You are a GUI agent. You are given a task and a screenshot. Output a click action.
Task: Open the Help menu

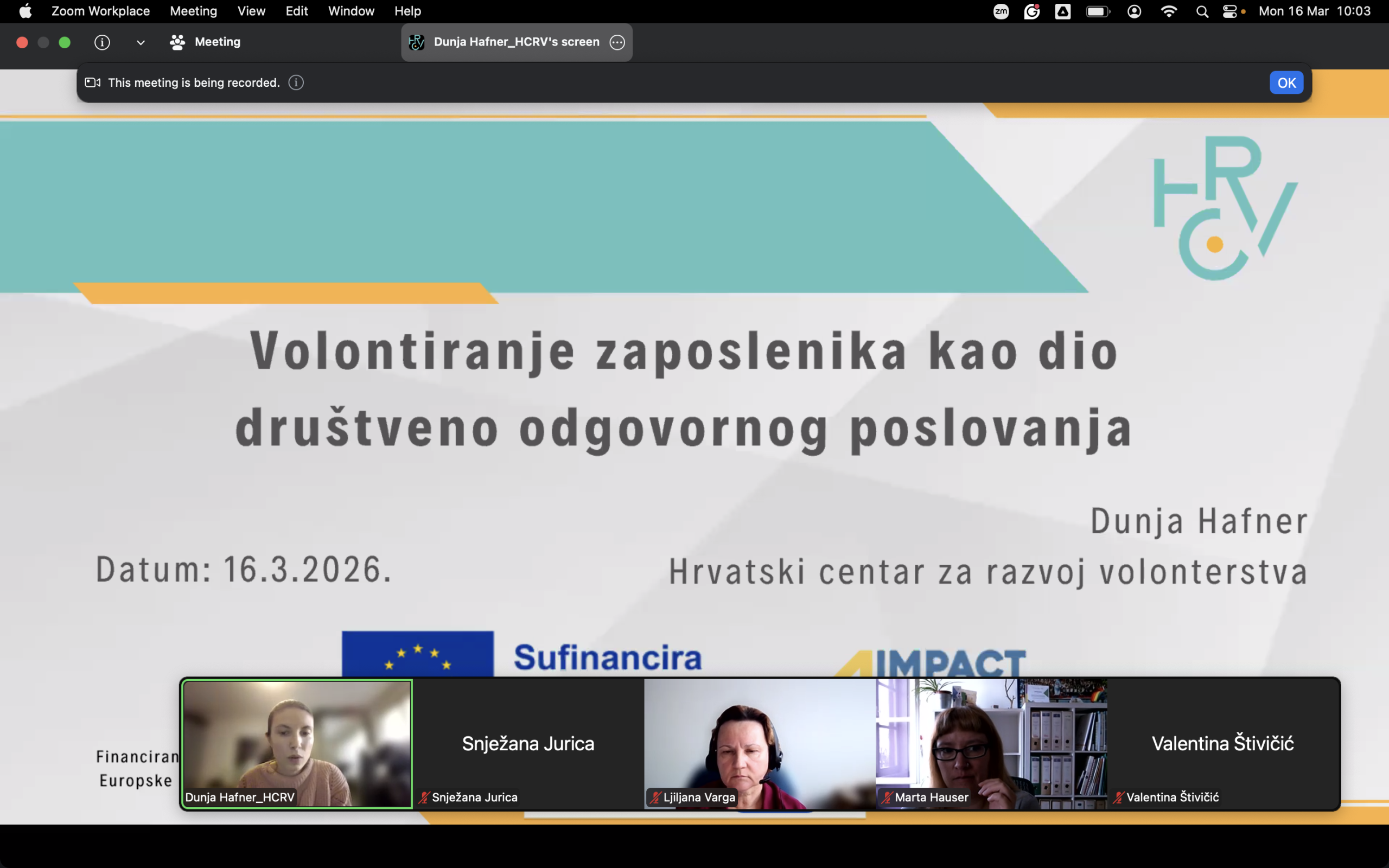click(407, 11)
